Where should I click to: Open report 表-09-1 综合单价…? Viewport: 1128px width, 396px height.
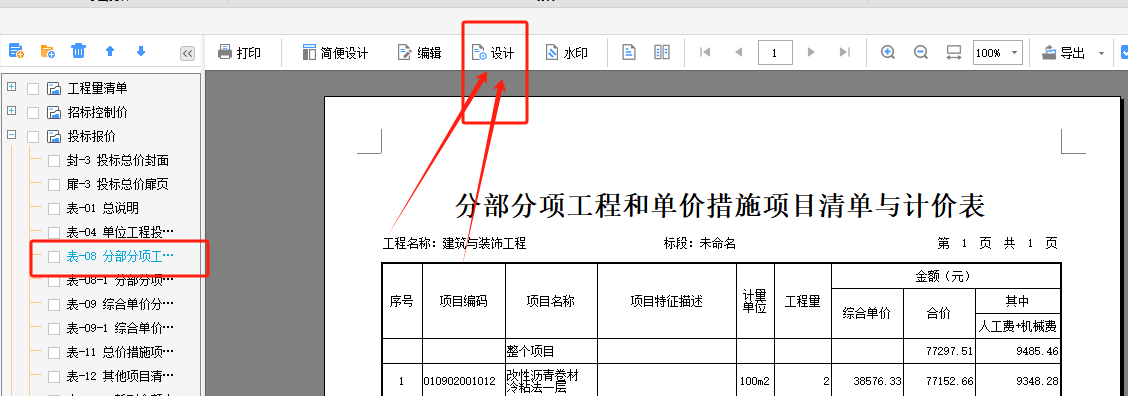coord(120,328)
